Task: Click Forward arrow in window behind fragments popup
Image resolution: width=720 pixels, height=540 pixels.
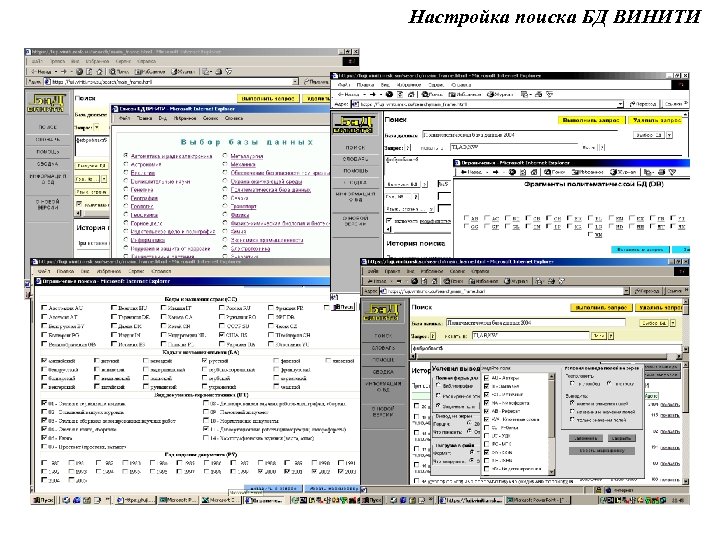Action: pos(372,94)
